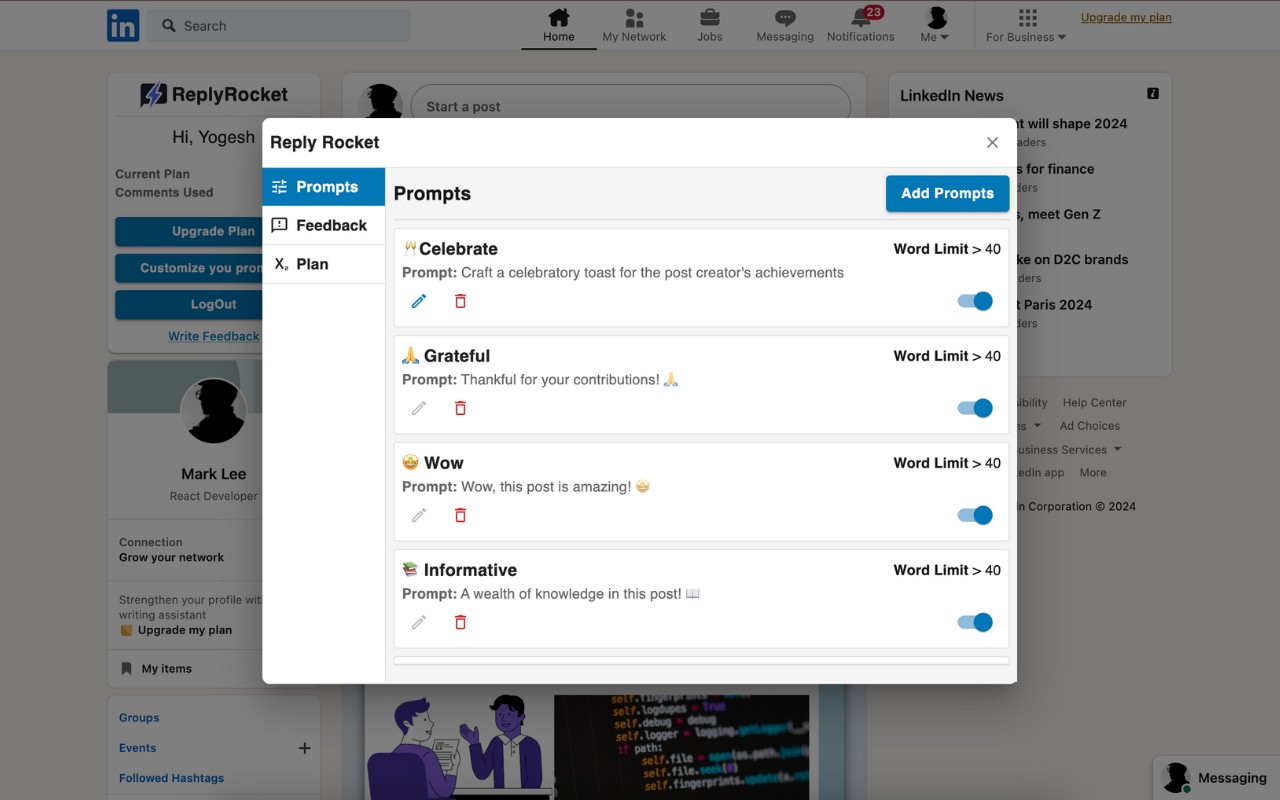This screenshot has width=1280, height=800.
Task: Switch off the Informative prompt
Action: tap(975, 622)
